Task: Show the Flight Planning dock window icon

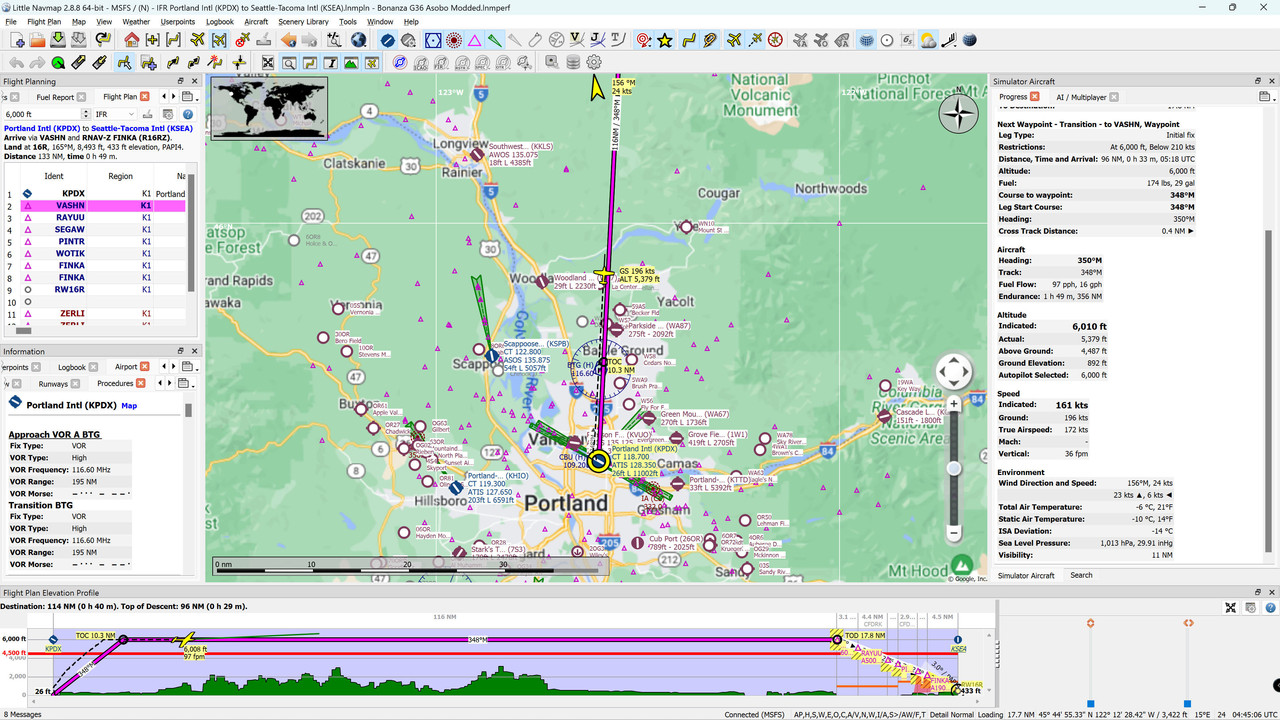Action: (309, 62)
